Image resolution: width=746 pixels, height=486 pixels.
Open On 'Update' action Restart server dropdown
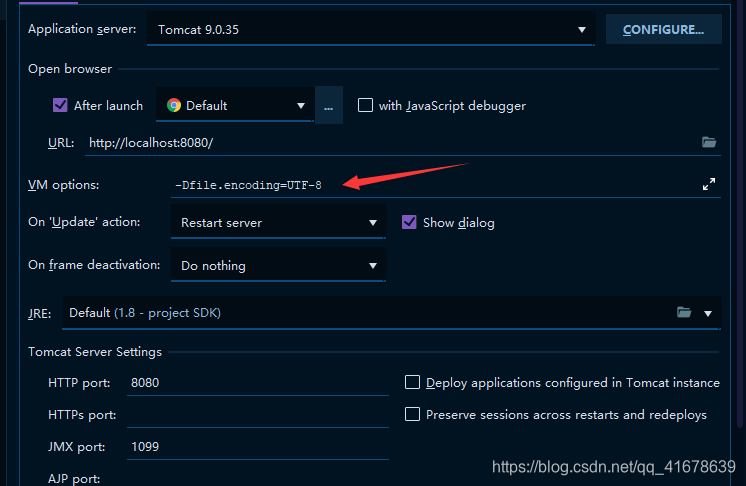(x=278, y=222)
